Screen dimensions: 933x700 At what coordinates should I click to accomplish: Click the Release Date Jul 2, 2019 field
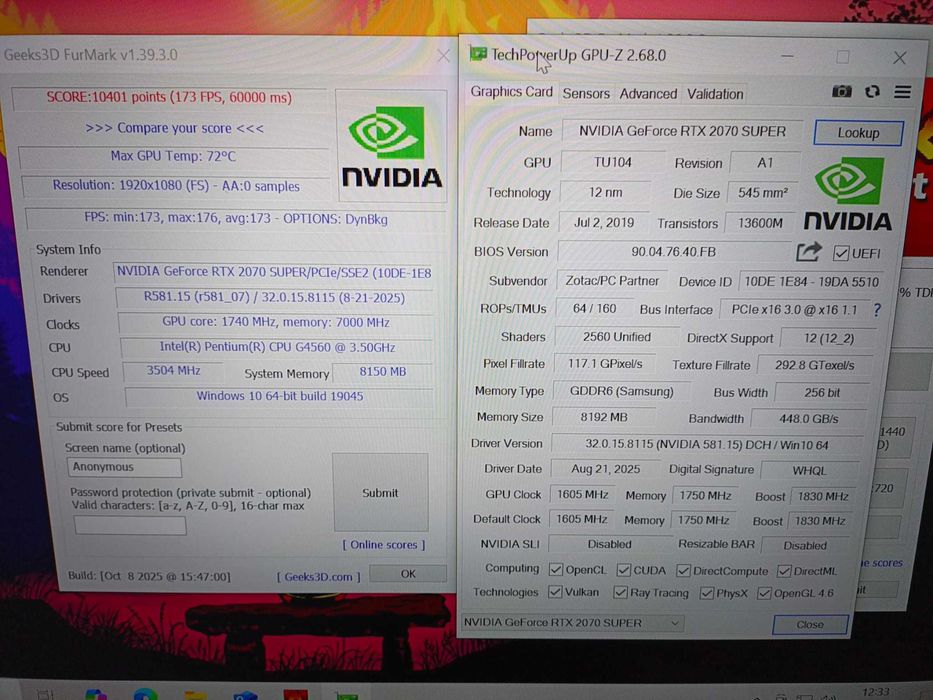click(x=603, y=223)
